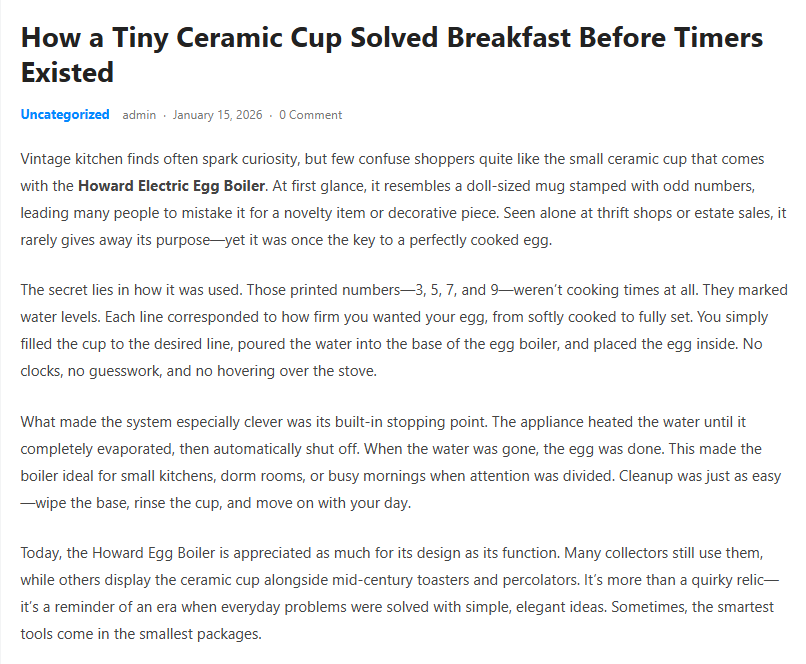806x664 pixels.
Task: Click the admin author name
Action: [x=139, y=115]
